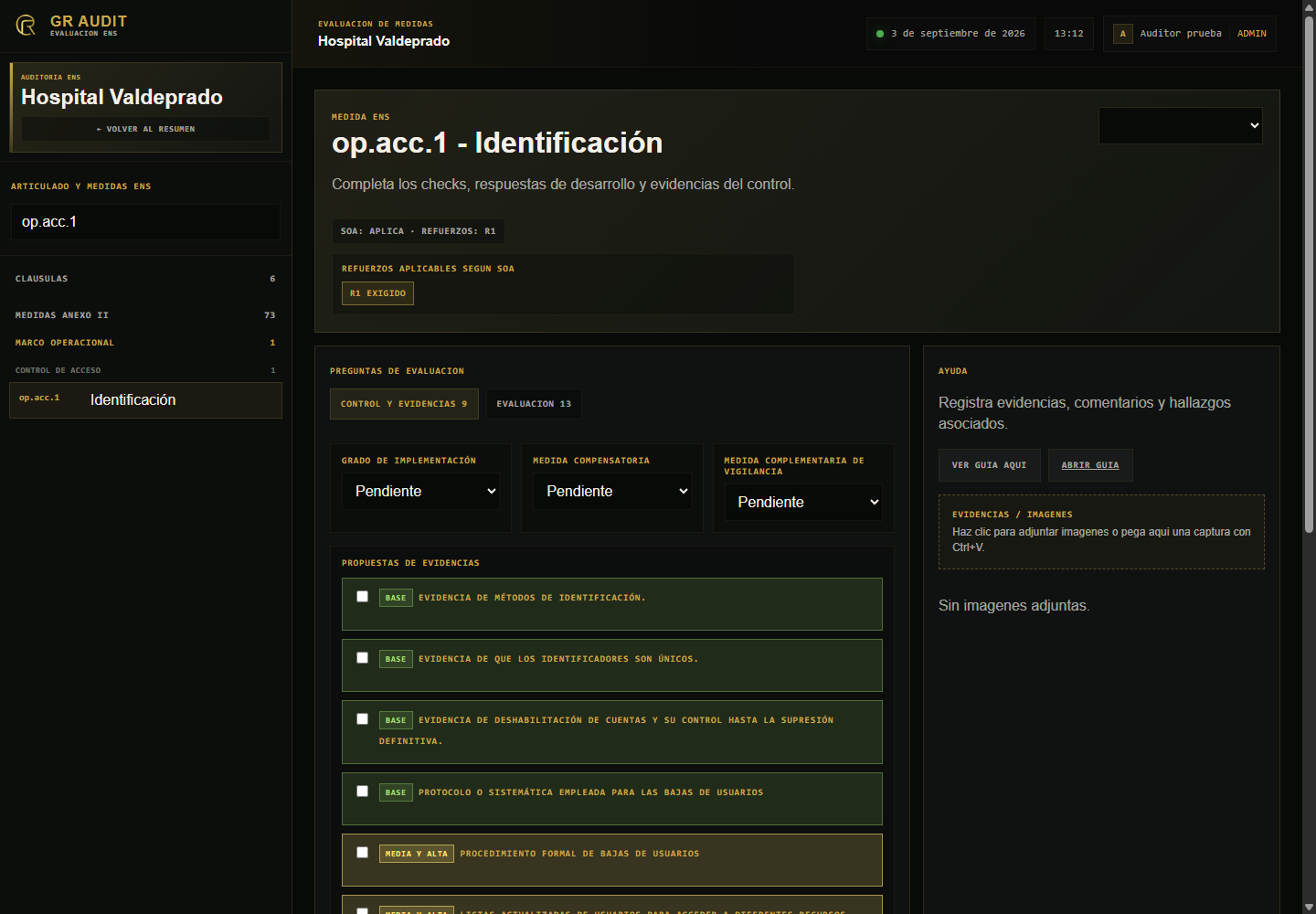Expand the Clausulas section
This screenshot has height=914, width=1316.
click(x=145, y=279)
